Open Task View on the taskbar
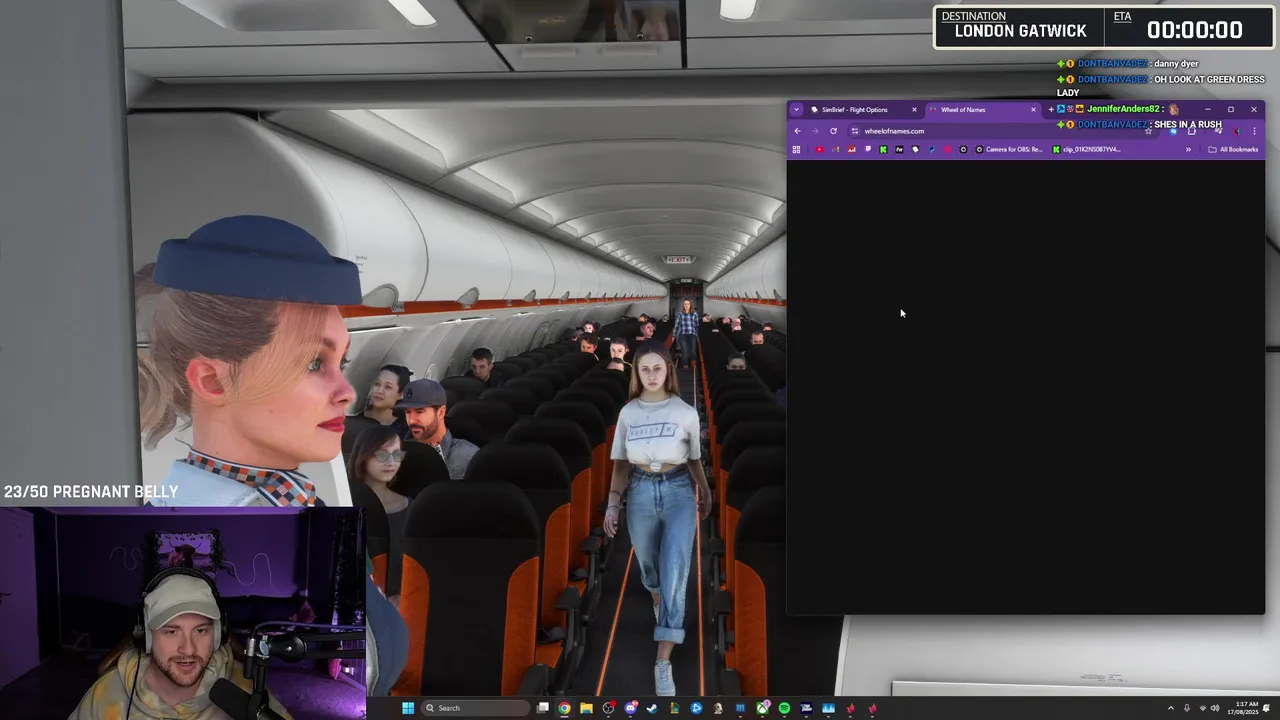The image size is (1280, 720). click(x=543, y=708)
